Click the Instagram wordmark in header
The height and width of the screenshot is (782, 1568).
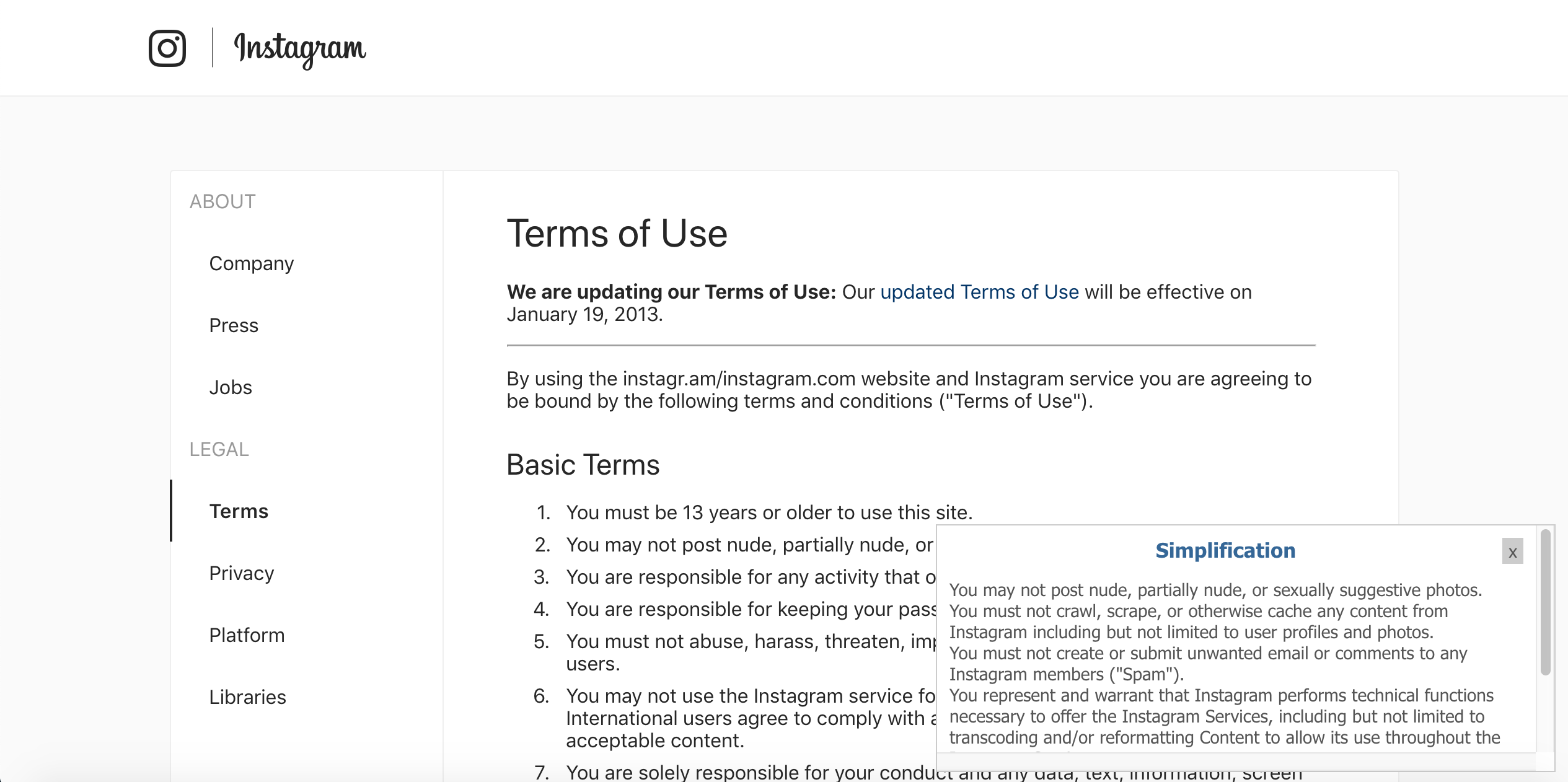pos(300,48)
